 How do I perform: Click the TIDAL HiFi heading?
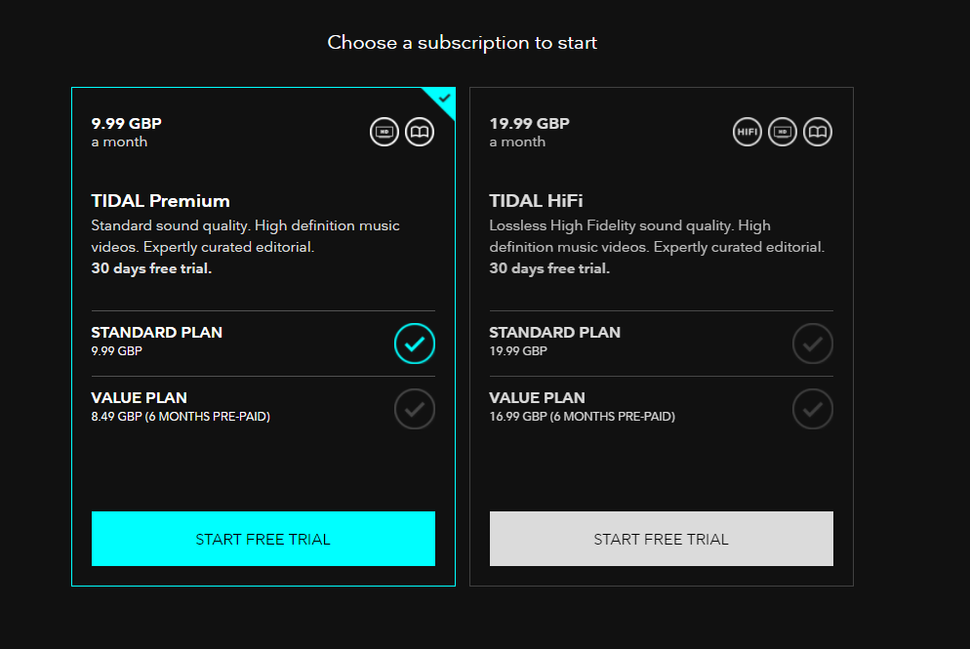[x=536, y=200]
